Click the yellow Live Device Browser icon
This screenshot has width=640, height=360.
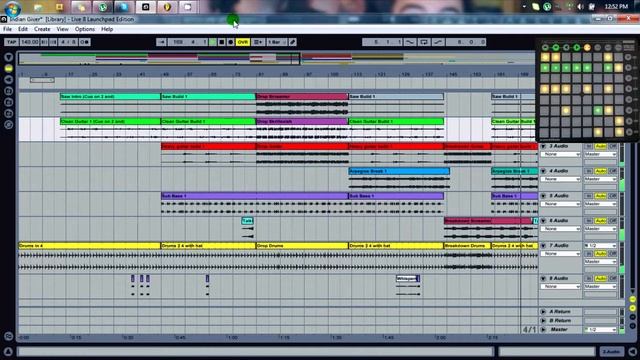[9, 69]
